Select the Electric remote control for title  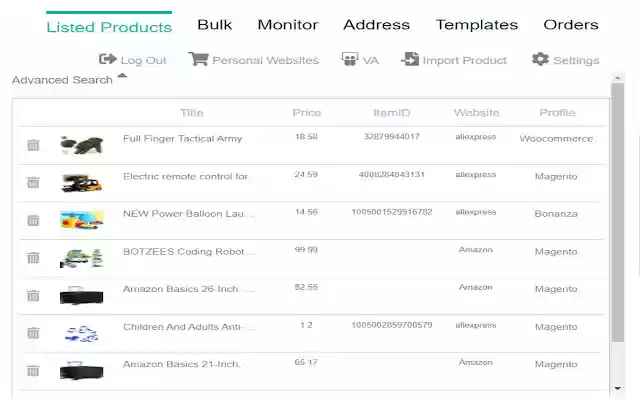pyautogui.click(x=186, y=176)
